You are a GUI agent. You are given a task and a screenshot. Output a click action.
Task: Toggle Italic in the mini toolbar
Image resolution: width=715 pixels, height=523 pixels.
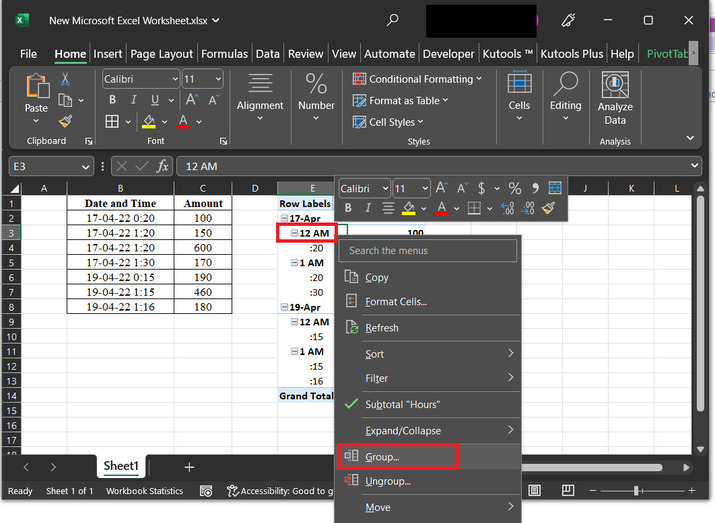[x=367, y=208]
